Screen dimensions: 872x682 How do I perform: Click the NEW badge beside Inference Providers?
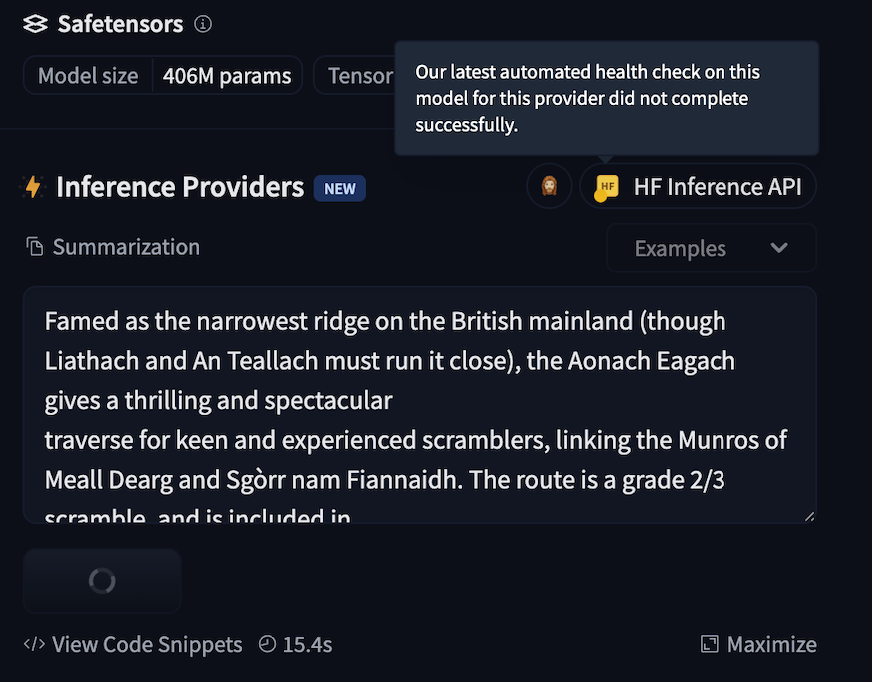pyautogui.click(x=340, y=188)
